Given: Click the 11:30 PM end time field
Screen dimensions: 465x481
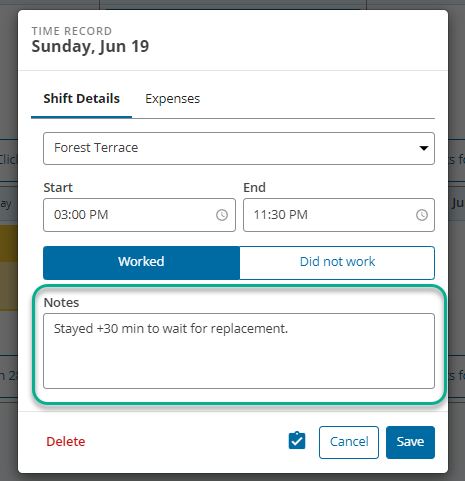Looking at the screenshot, I should pos(339,215).
